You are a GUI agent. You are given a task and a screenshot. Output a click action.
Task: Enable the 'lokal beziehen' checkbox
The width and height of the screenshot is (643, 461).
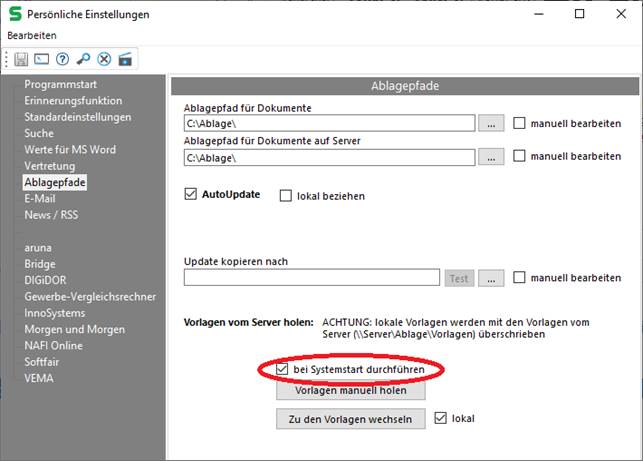point(286,196)
